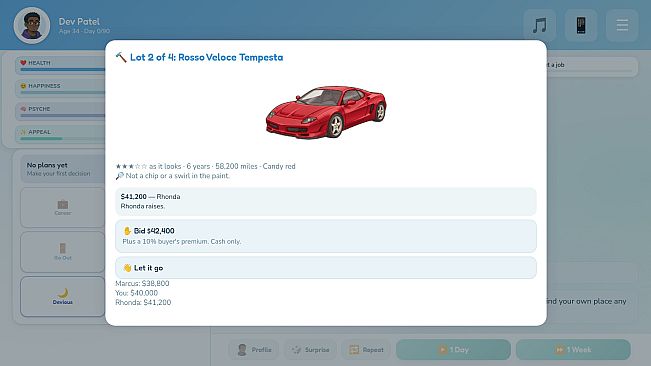651x366 pixels.
Task: Advance time with the 1 Day button
Action: (x=453, y=350)
